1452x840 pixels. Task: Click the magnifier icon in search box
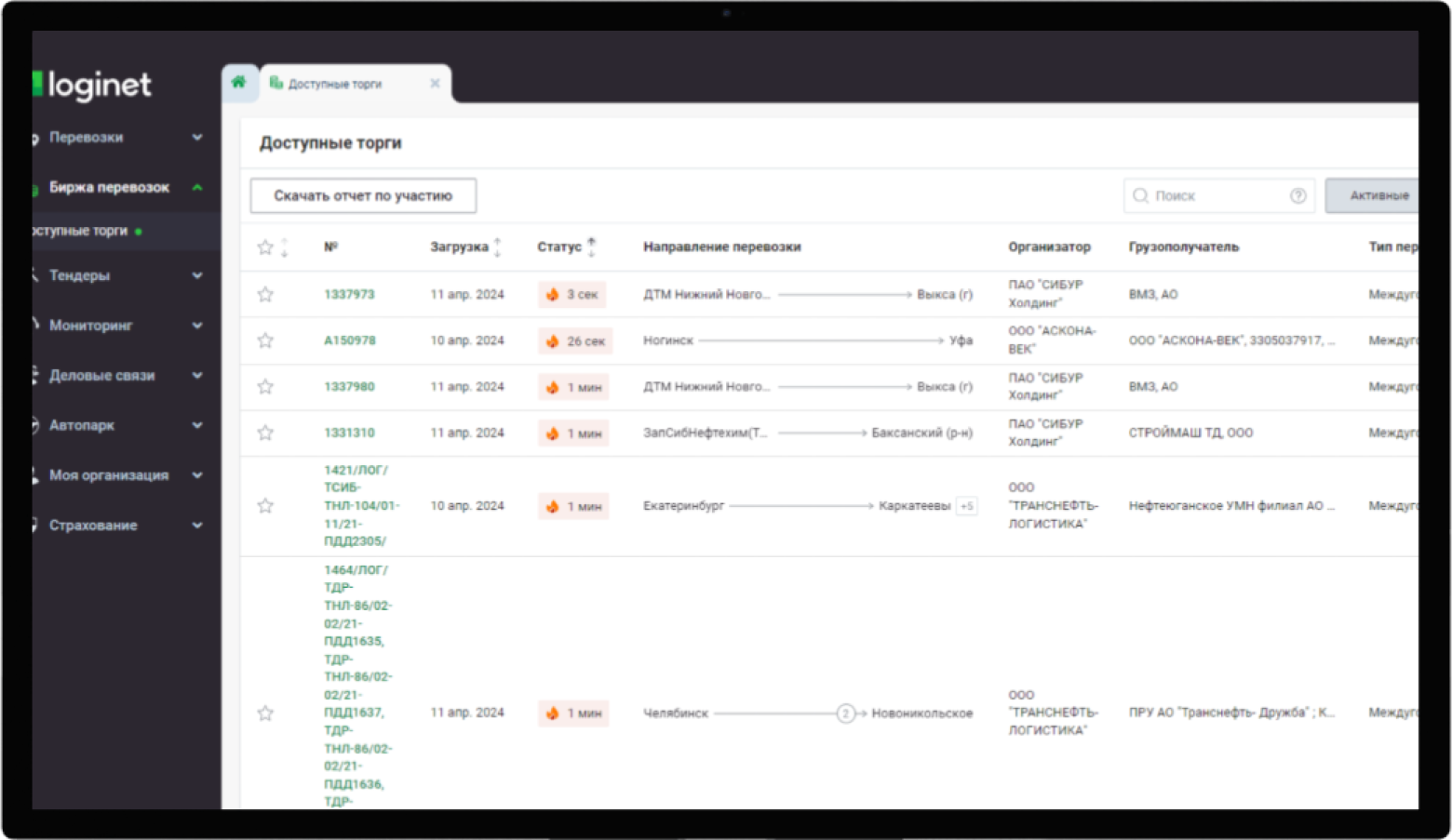pos(1140,195)
